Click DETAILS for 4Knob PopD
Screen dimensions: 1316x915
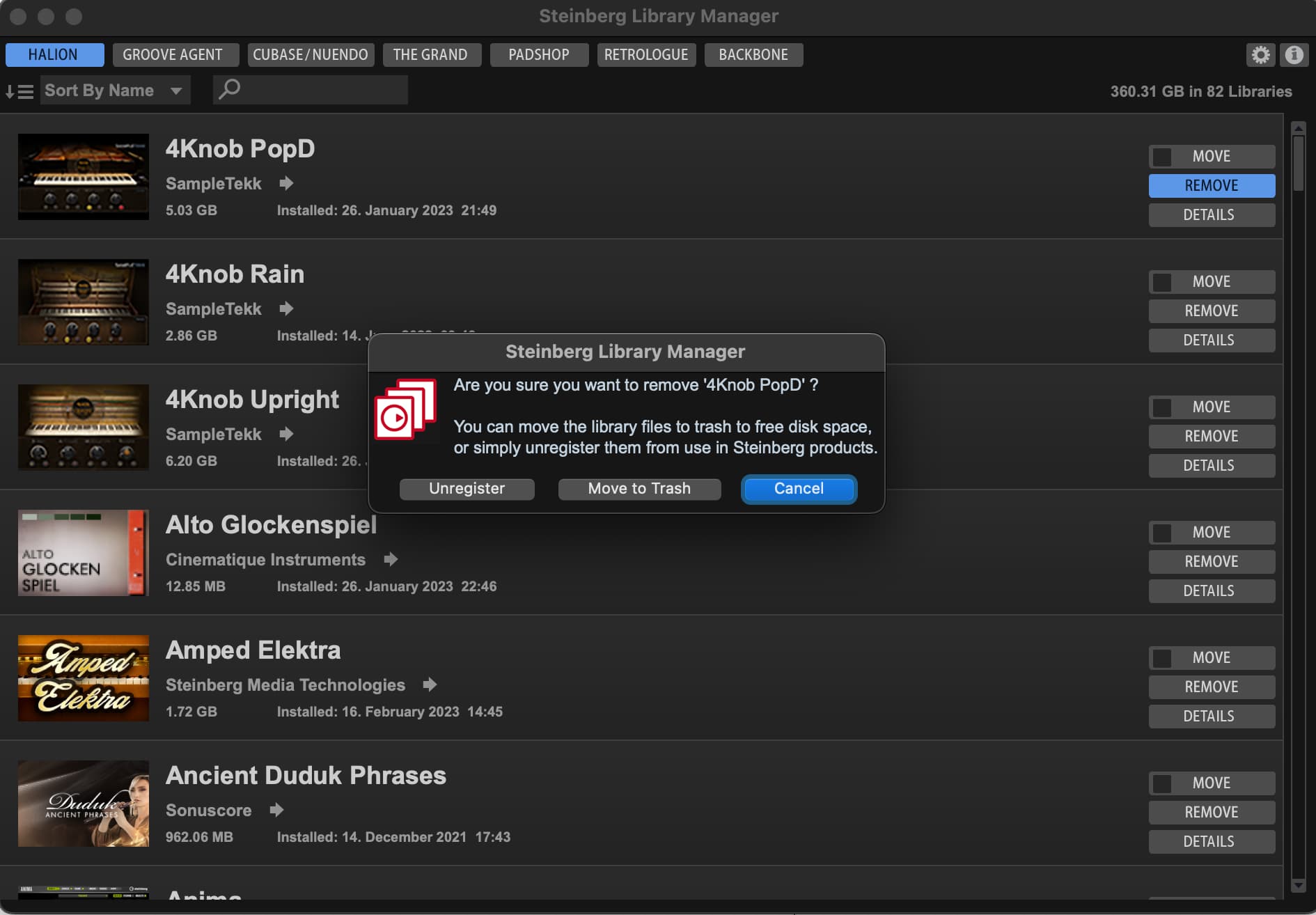click(1212, 215)
